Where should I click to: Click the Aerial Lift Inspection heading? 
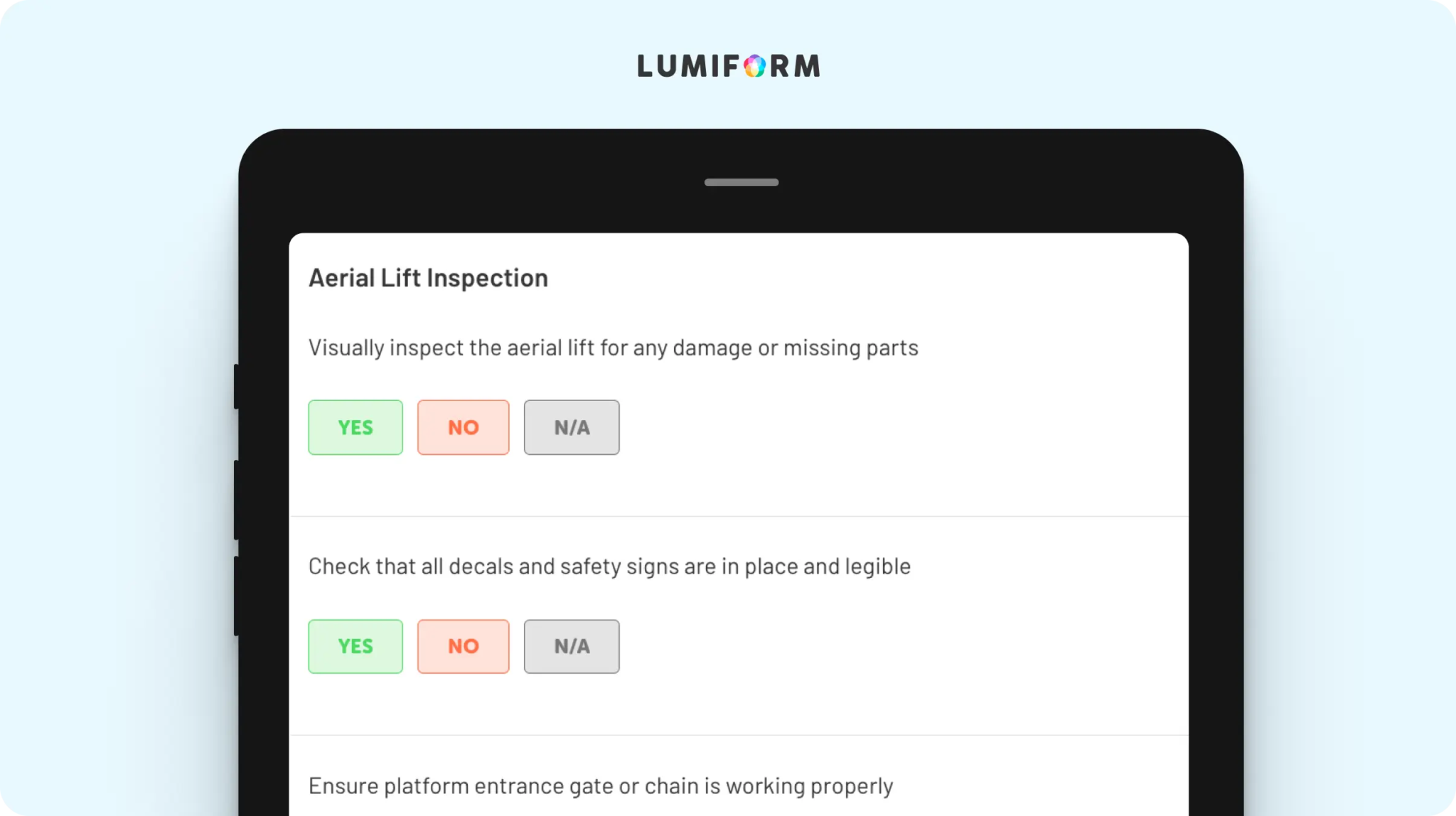point(428,278)
